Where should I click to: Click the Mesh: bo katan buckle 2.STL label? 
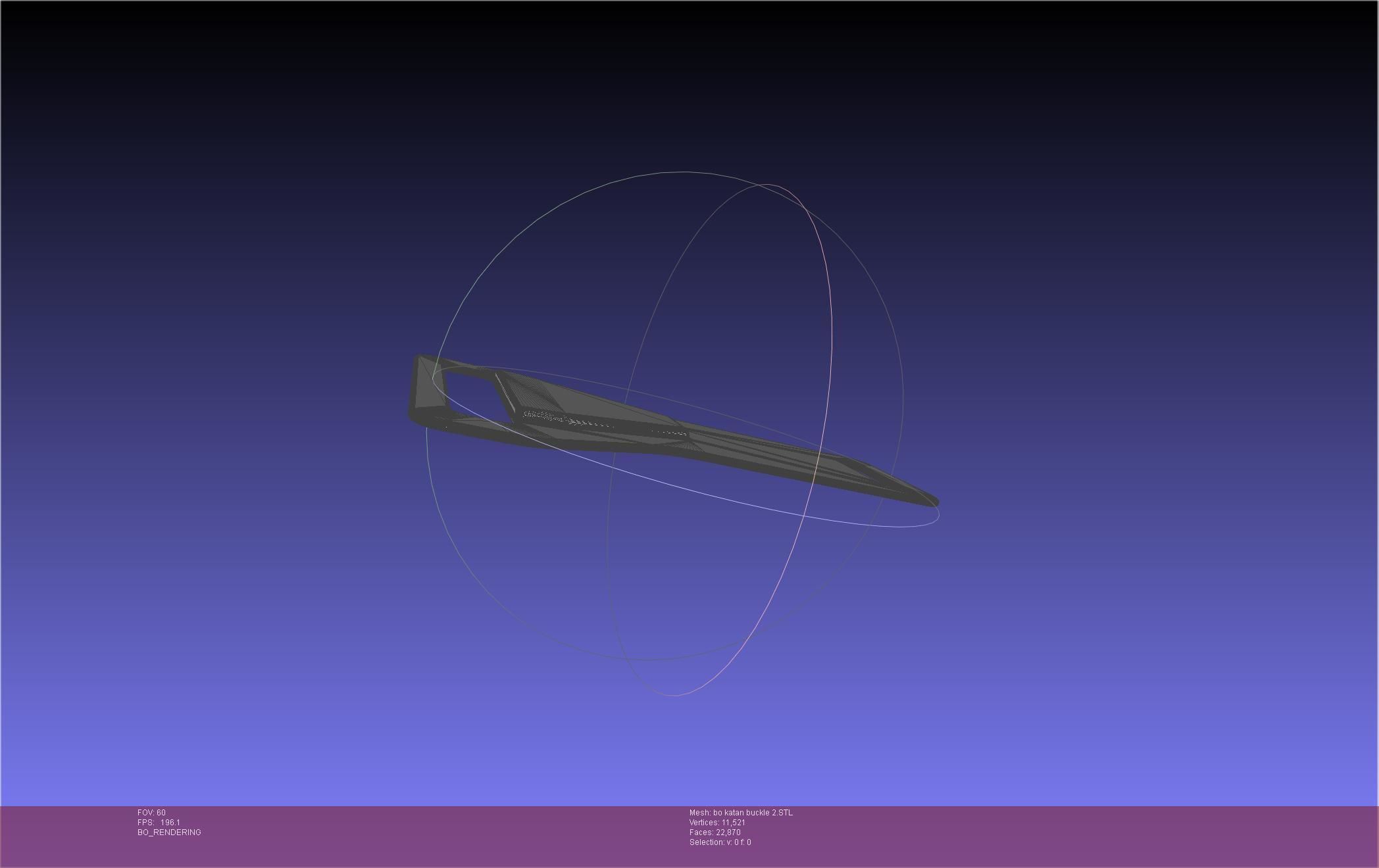click(741, 813)
